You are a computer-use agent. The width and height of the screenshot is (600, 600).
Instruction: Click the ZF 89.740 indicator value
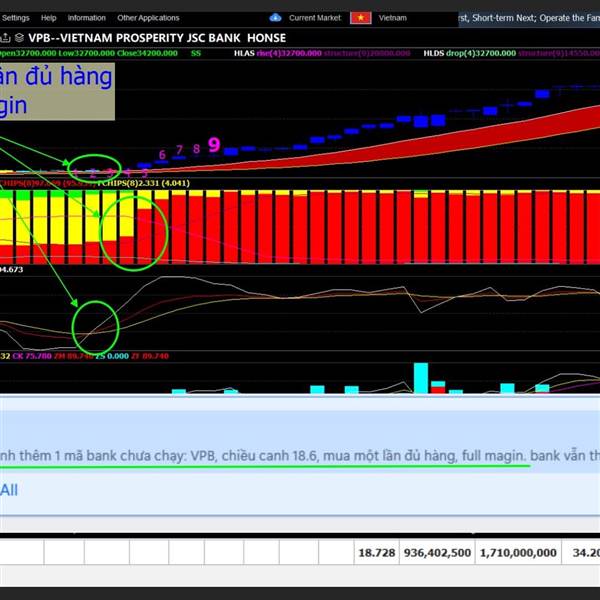150,356
